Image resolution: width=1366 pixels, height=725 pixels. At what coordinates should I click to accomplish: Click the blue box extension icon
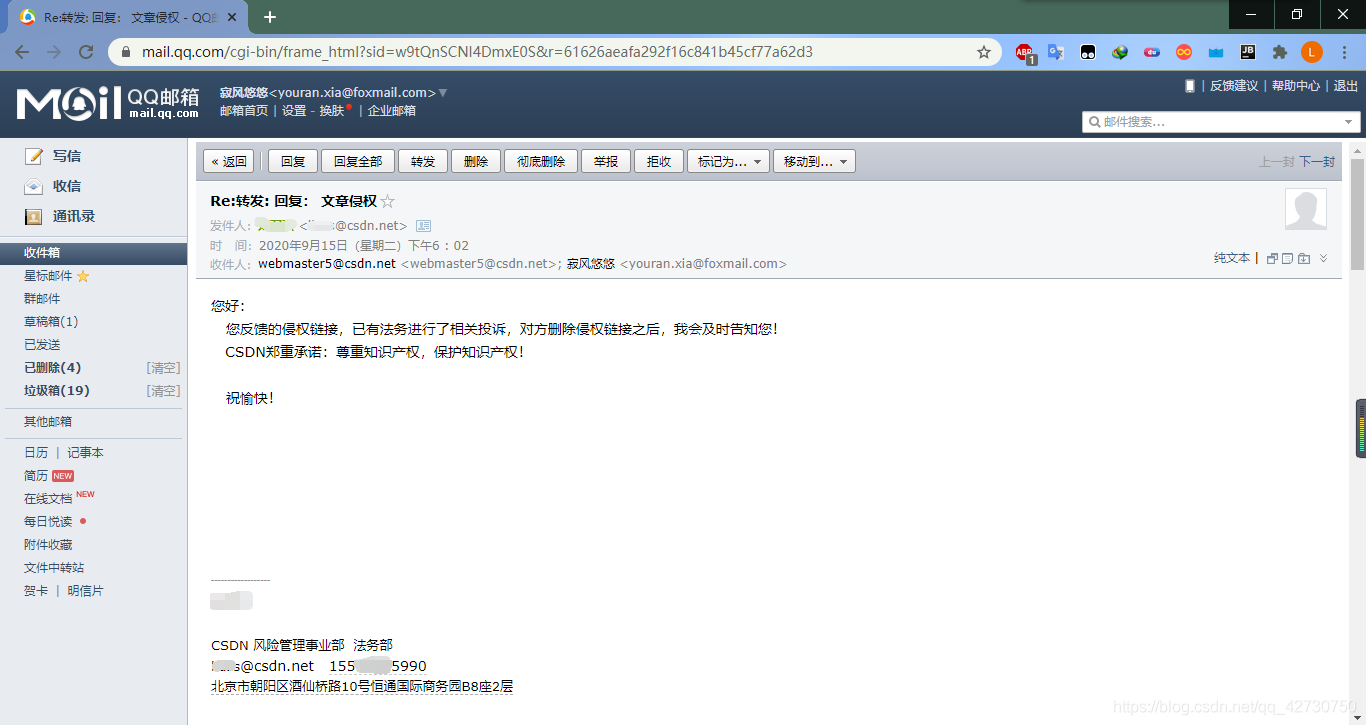pyautogui.click(x=1215, y=52)
